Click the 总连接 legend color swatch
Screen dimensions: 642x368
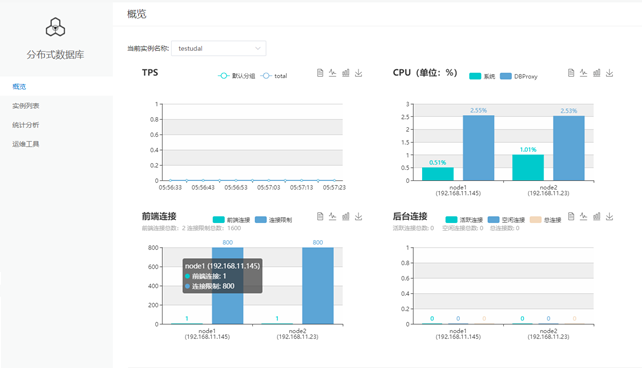point(536,220)
